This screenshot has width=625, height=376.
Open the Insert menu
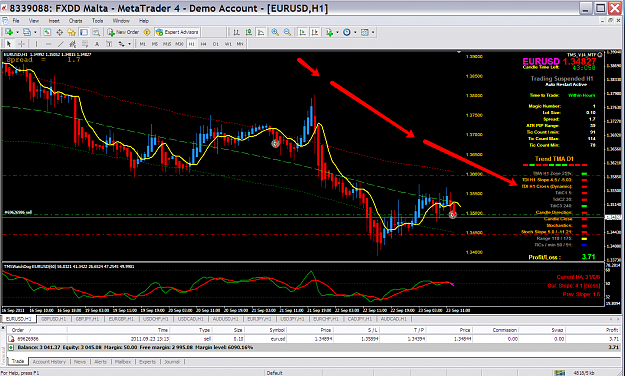(54, 21)
